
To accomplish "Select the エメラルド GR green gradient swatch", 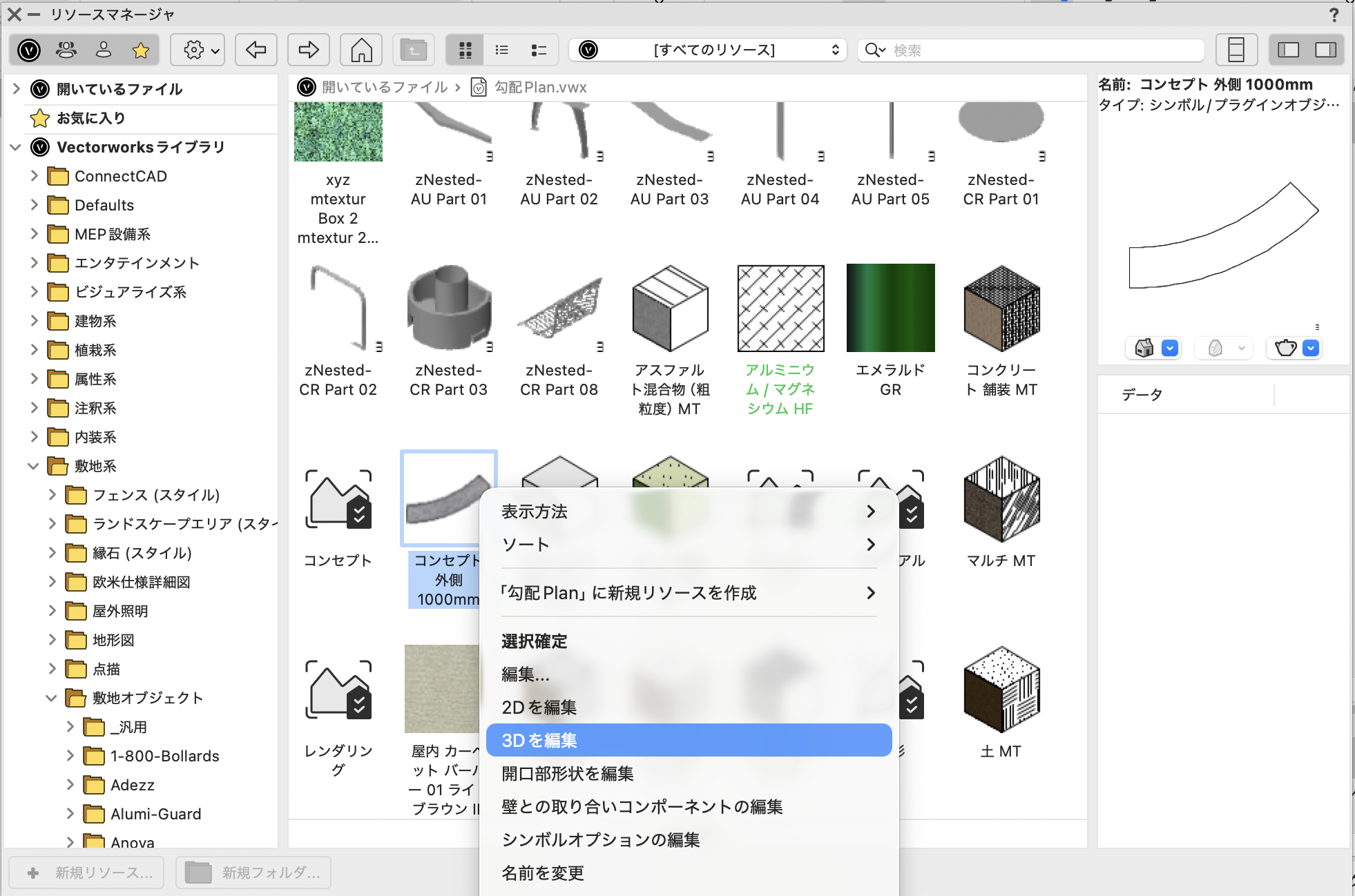I will 891,308.
